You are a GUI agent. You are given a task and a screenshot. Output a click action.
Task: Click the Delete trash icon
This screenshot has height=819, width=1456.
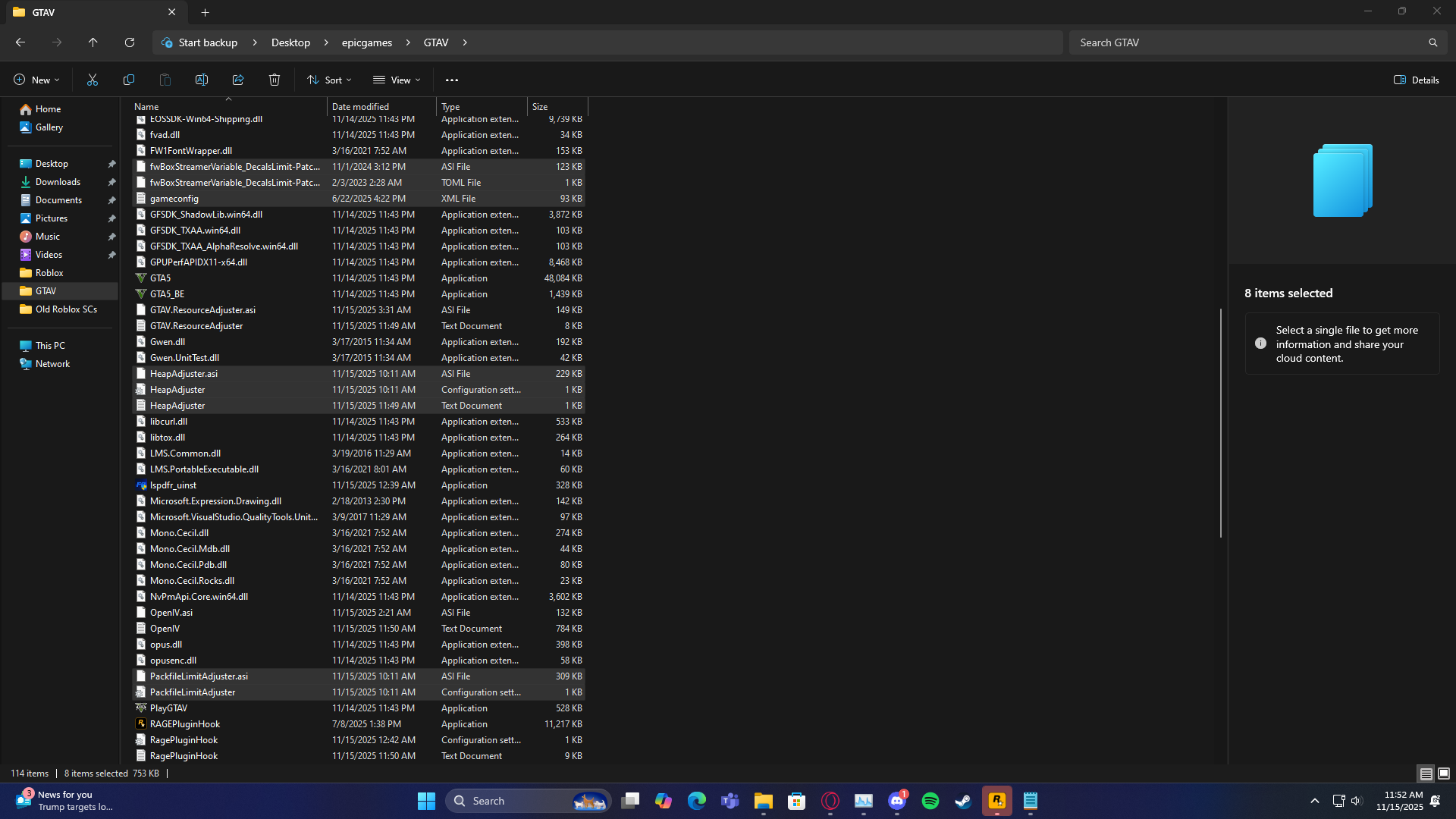275,80
